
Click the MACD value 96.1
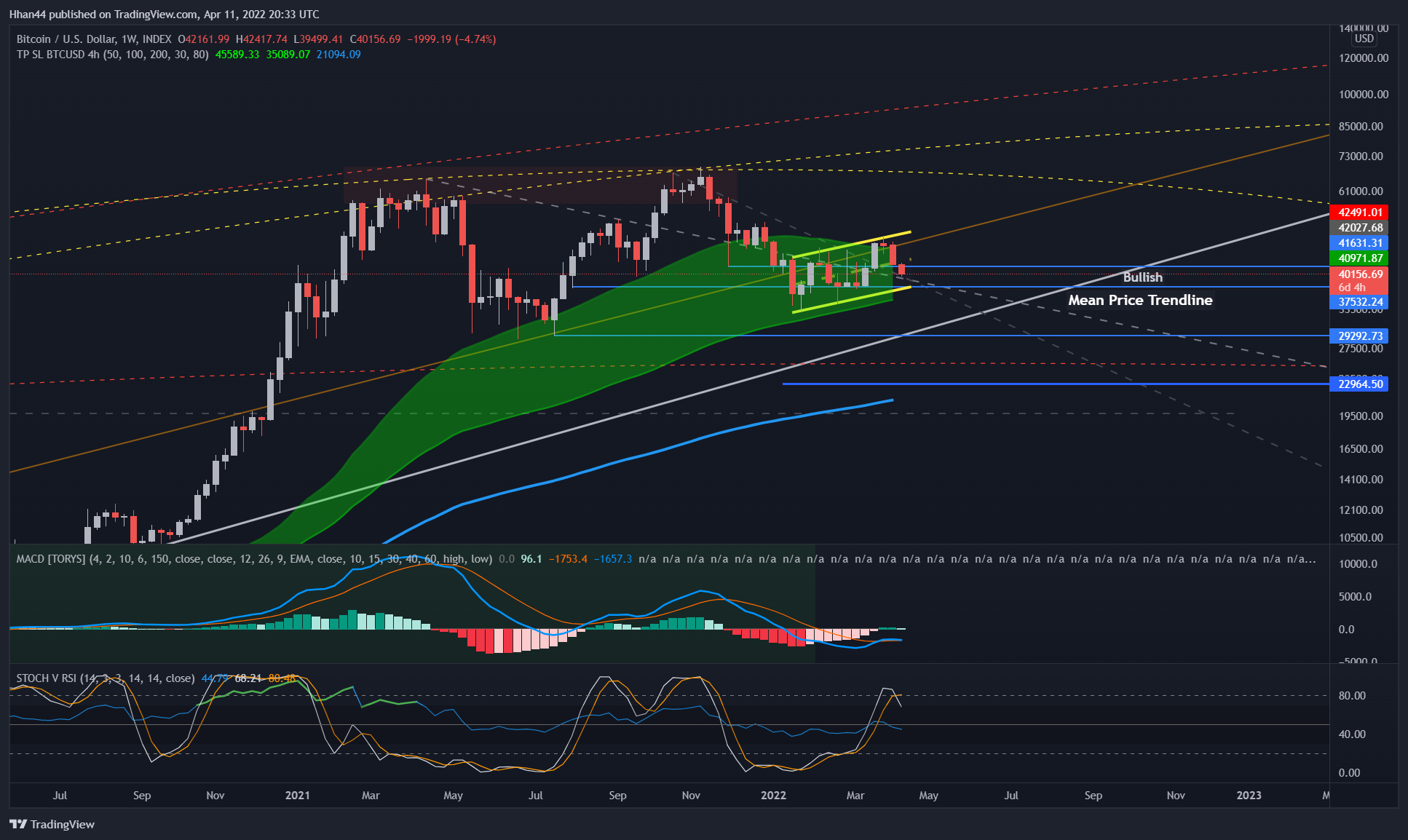531,559
